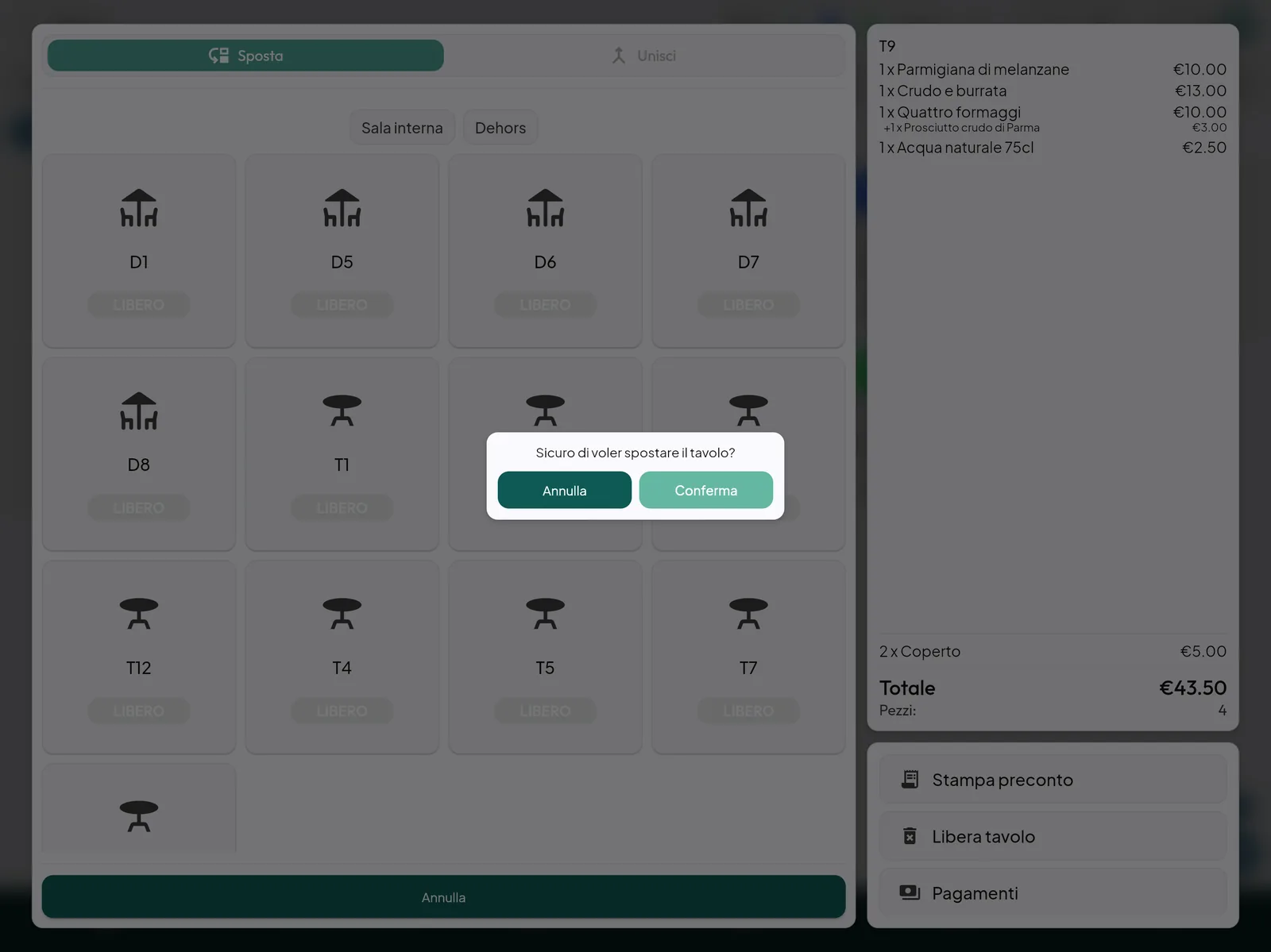Switch to the Unisci tab
Viewport: 1271px width, 952px height.
tap(643, 56)
